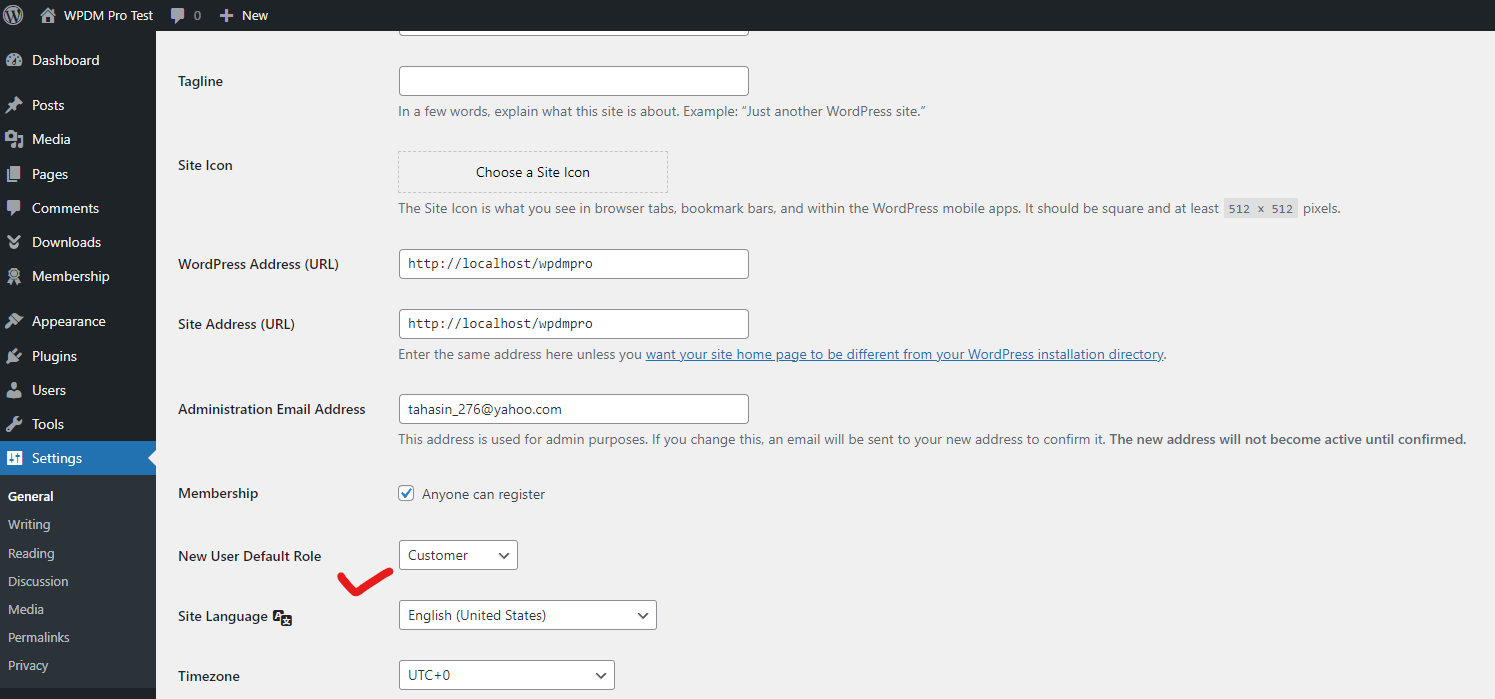Image resolution: width=1495 pixels, height=699 pixels.
Task: Open the New User Default Role dropdown
Action: (458, 555)
